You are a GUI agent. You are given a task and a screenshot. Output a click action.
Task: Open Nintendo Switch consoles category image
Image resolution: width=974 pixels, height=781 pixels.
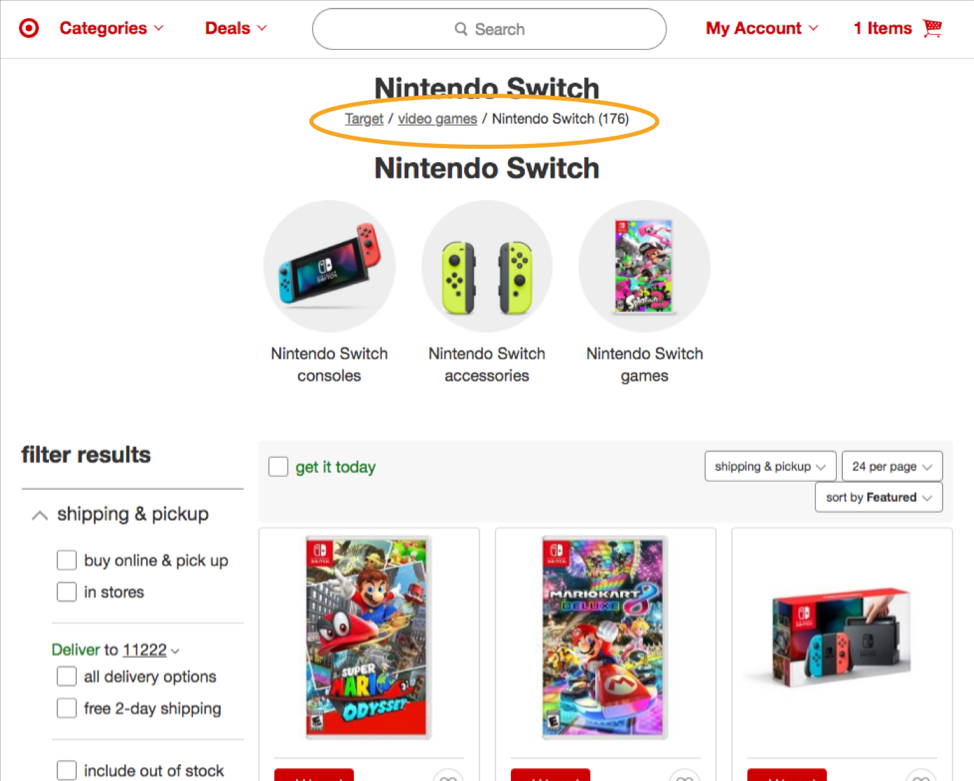[329, 265]
